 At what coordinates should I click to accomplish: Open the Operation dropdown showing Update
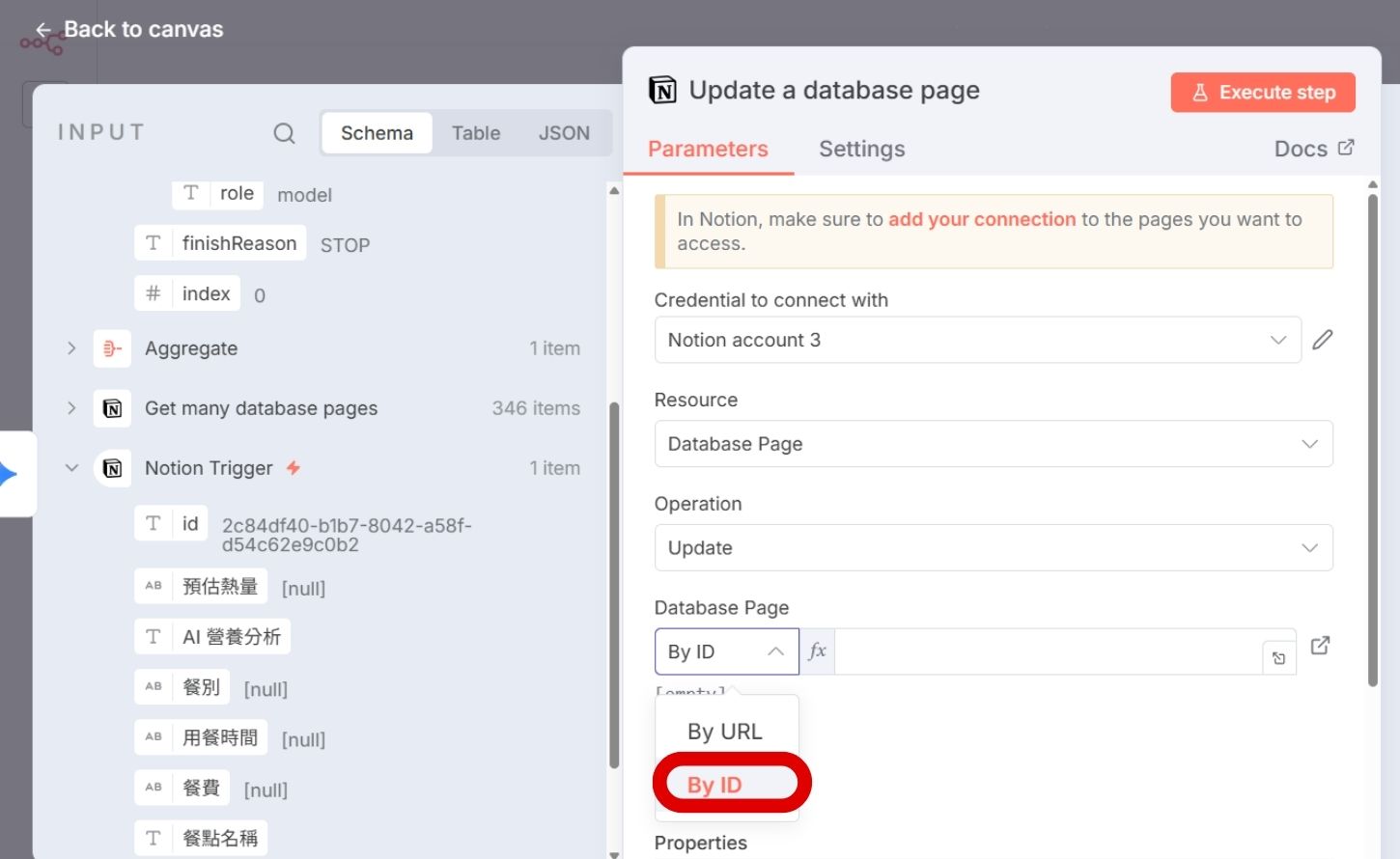click(x=993, y=548)
